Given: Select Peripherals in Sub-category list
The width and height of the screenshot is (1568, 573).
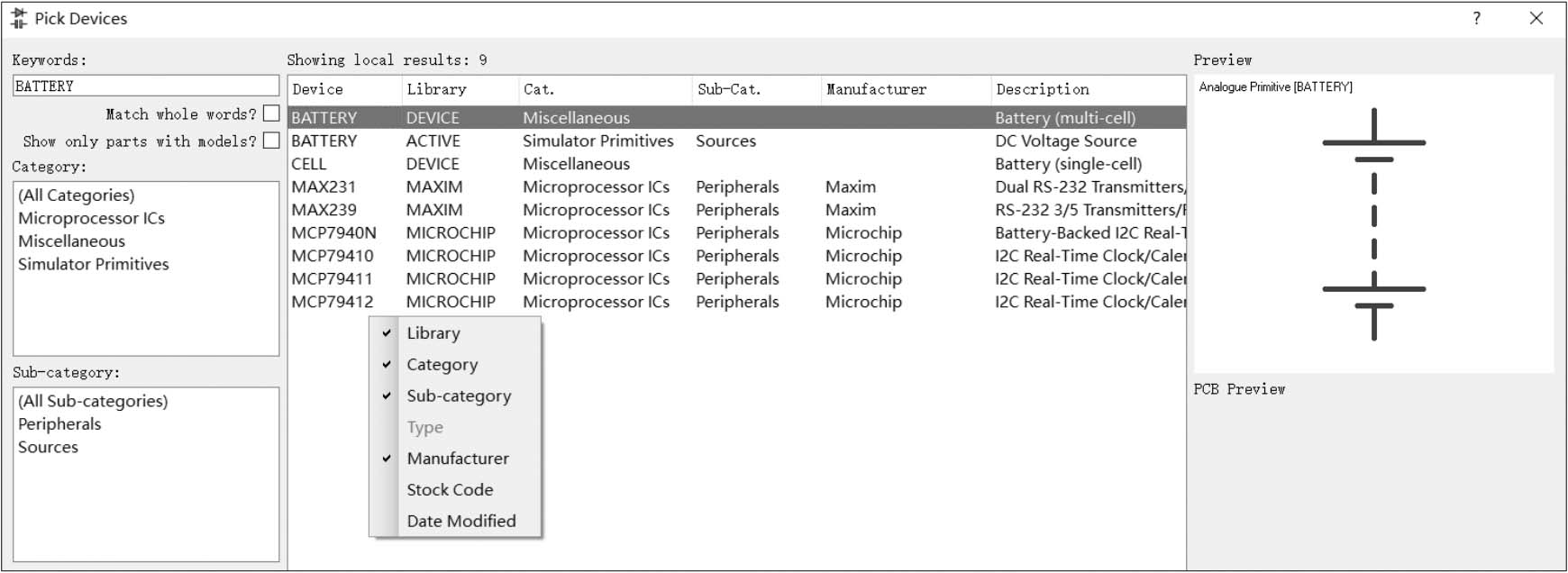Looking at the screenshot, I should tap(59, 424).
